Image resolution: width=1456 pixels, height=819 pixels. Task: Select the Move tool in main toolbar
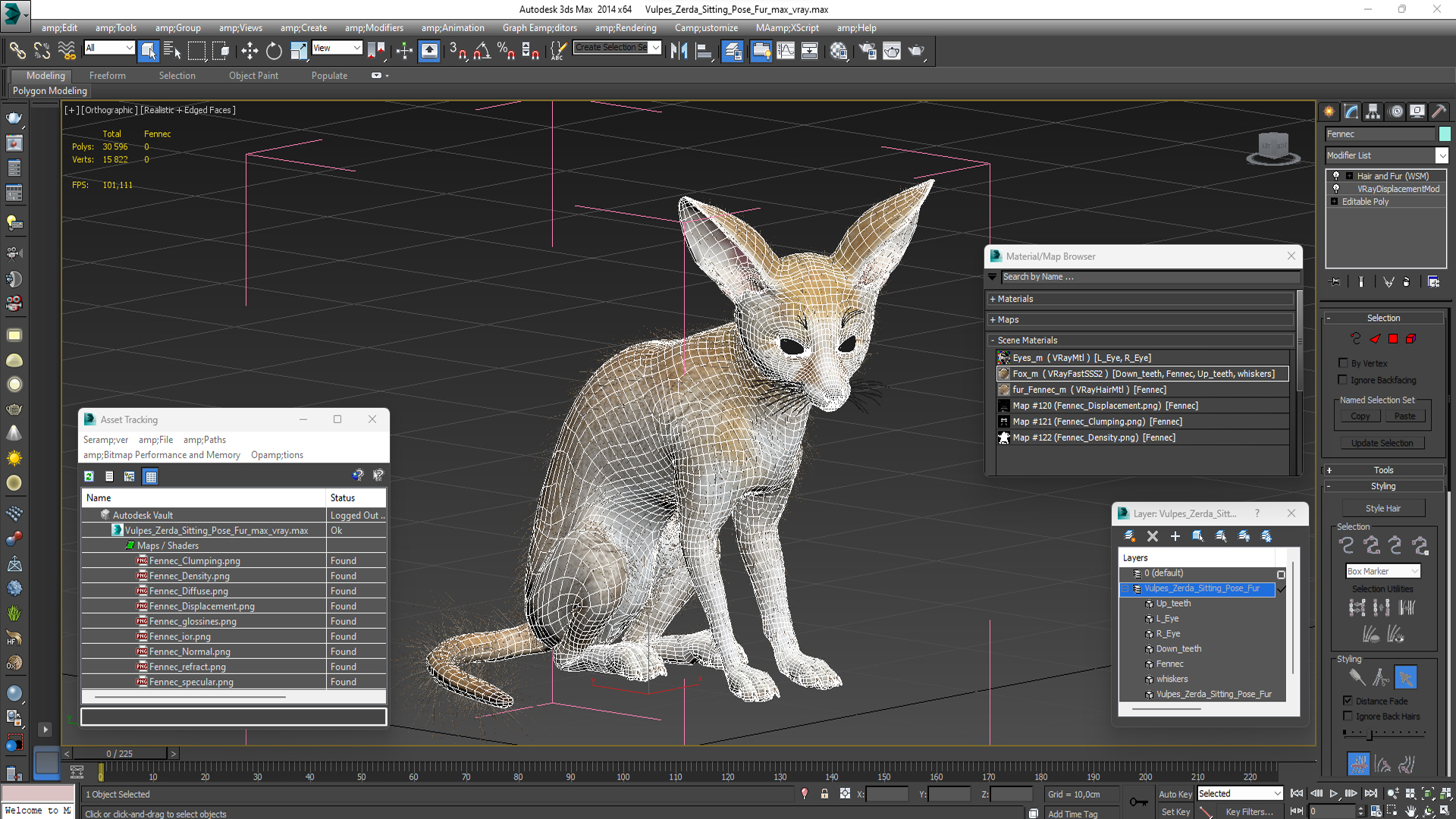point(249,51)
